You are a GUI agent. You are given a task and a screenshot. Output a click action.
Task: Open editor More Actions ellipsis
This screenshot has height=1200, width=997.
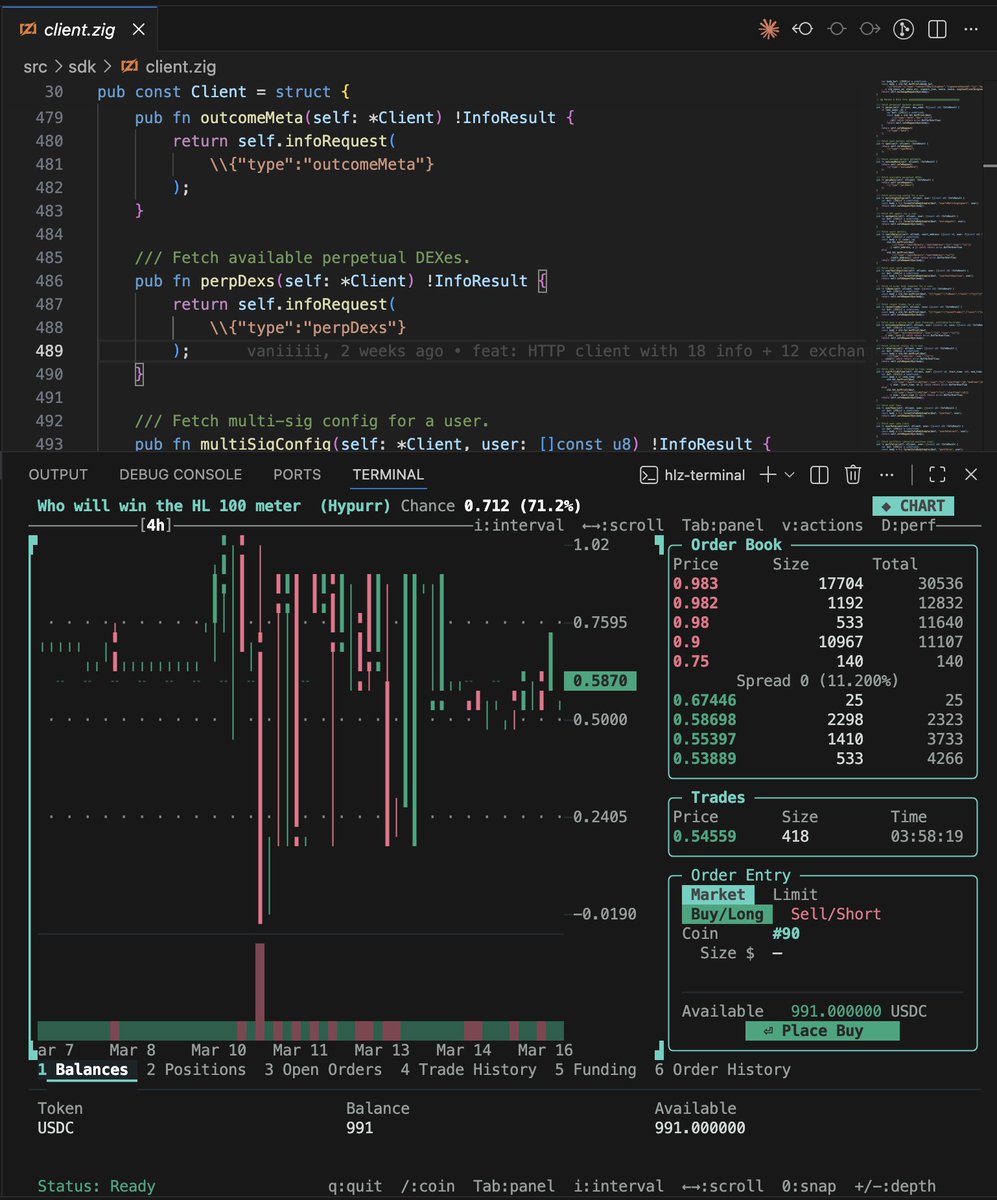971,29
